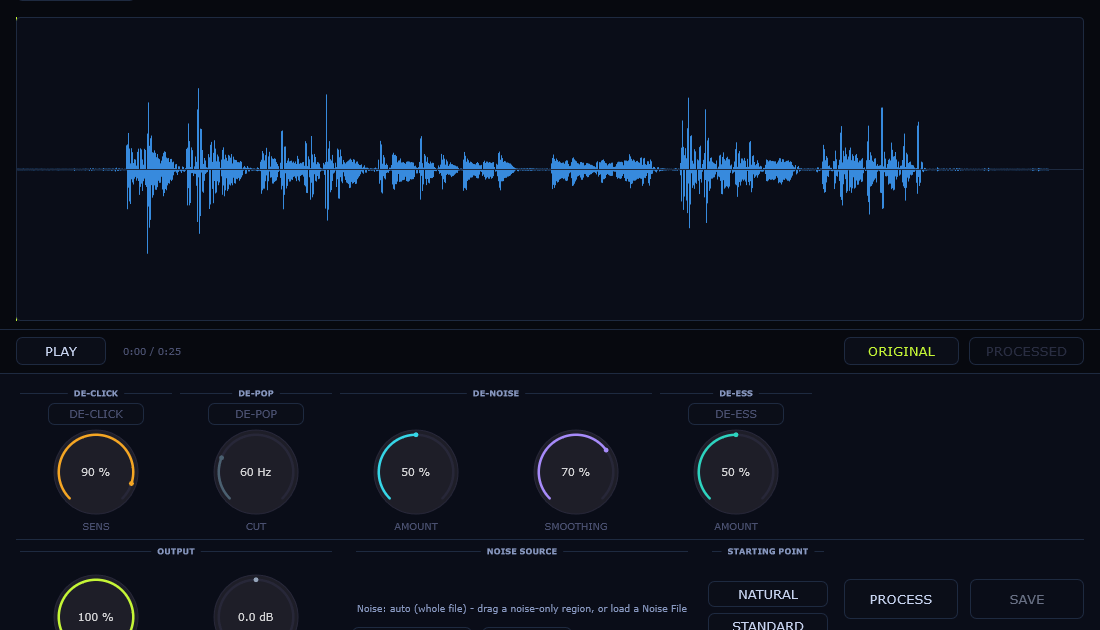Switch to ORIGINAL audio view
1100x630 pixels.
tap(901, 351)
